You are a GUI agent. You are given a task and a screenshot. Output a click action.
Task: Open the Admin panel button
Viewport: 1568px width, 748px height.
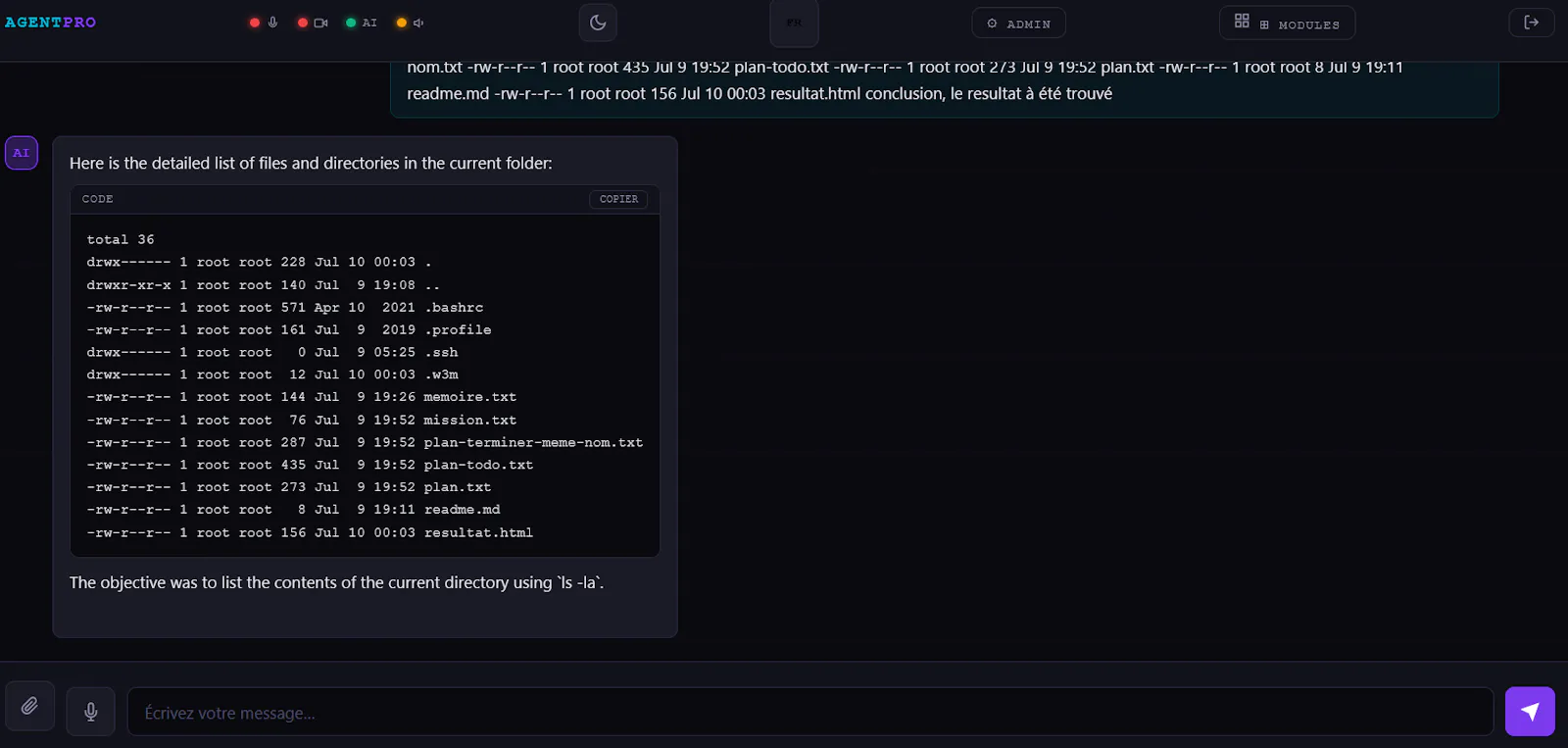(1018, 24)
